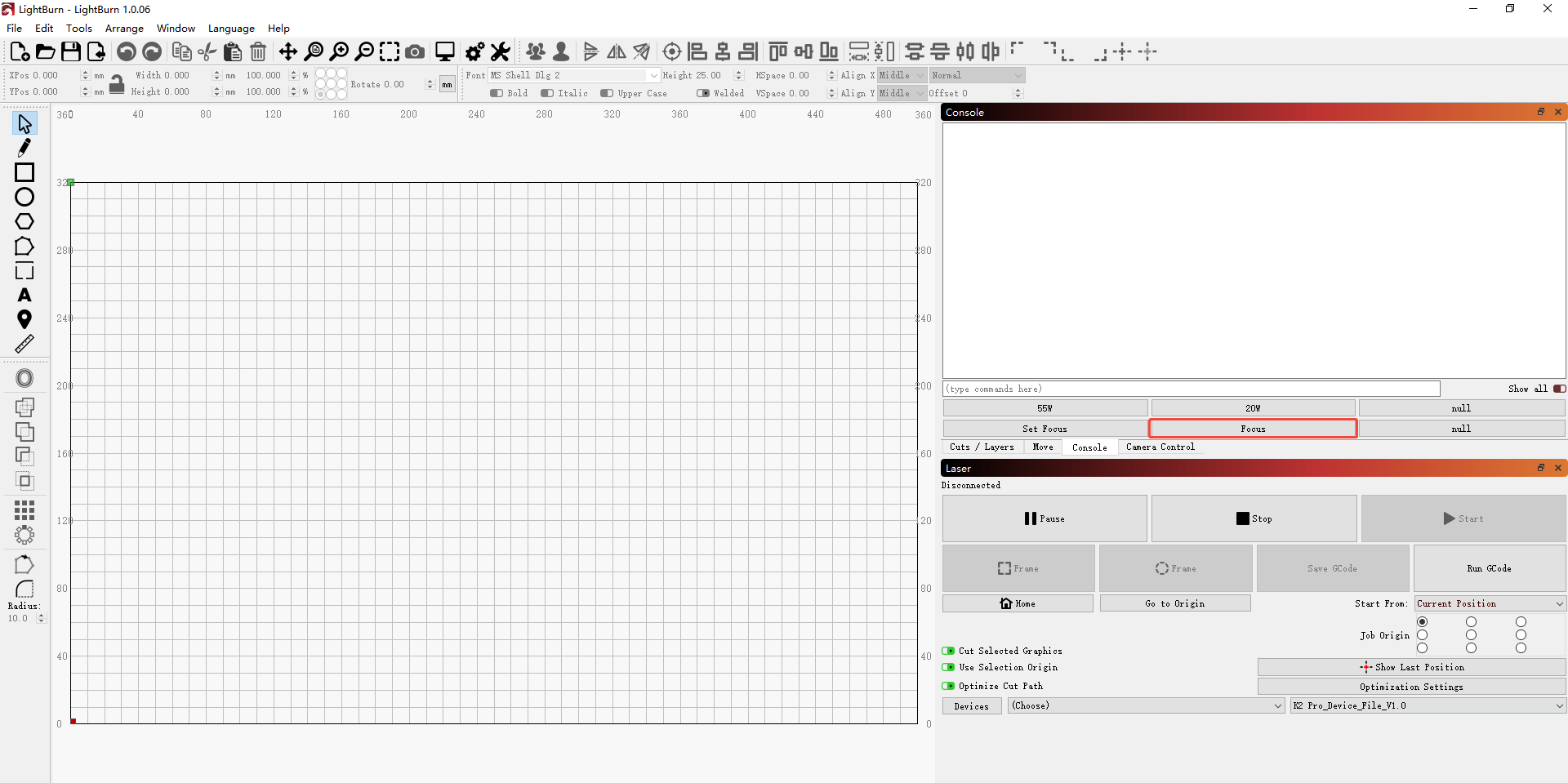Select the arrow Select tool
This screenshot has height=783, width=1568.
click(24, 124)
